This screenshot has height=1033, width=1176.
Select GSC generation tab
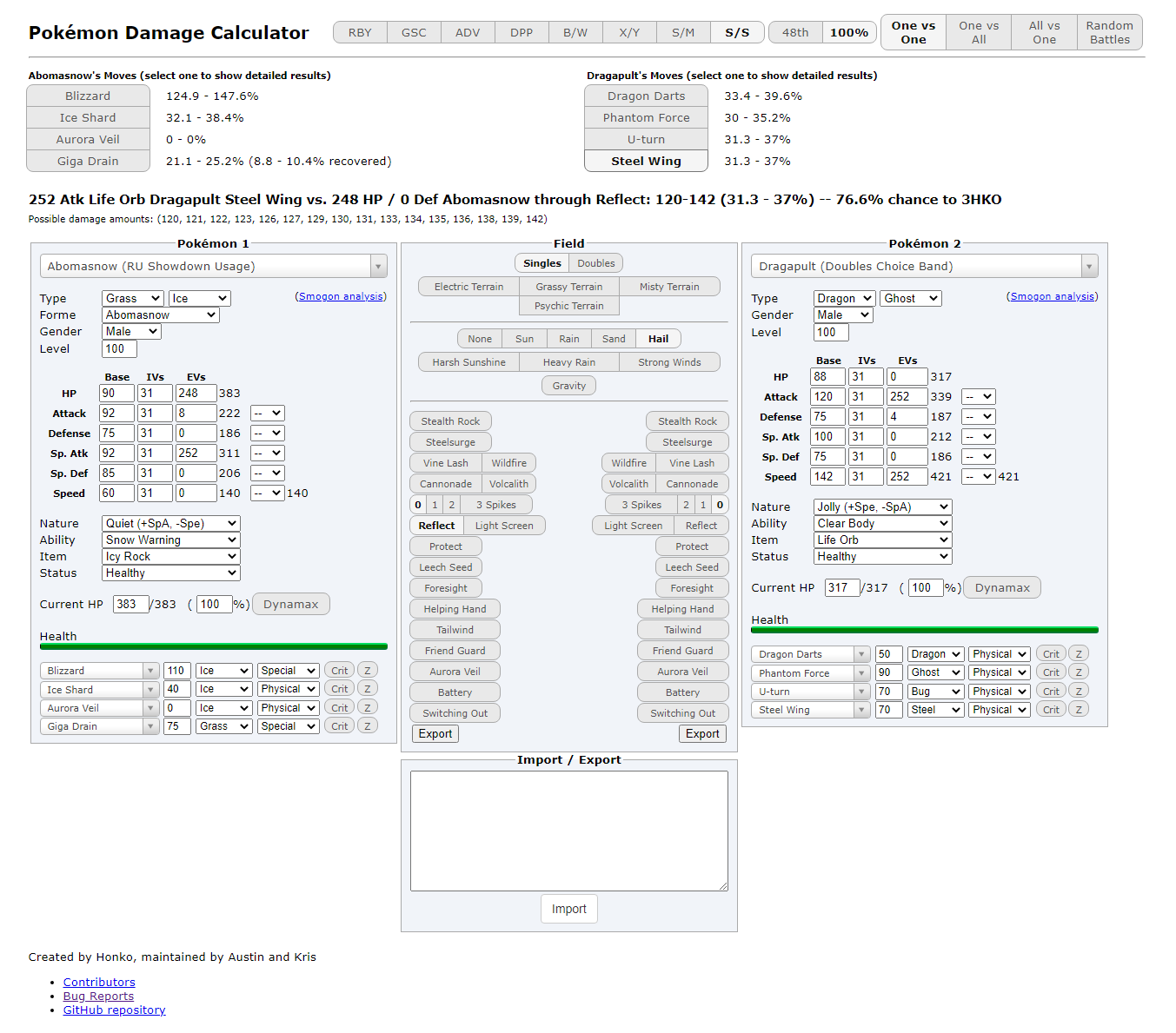coord(414,33)
